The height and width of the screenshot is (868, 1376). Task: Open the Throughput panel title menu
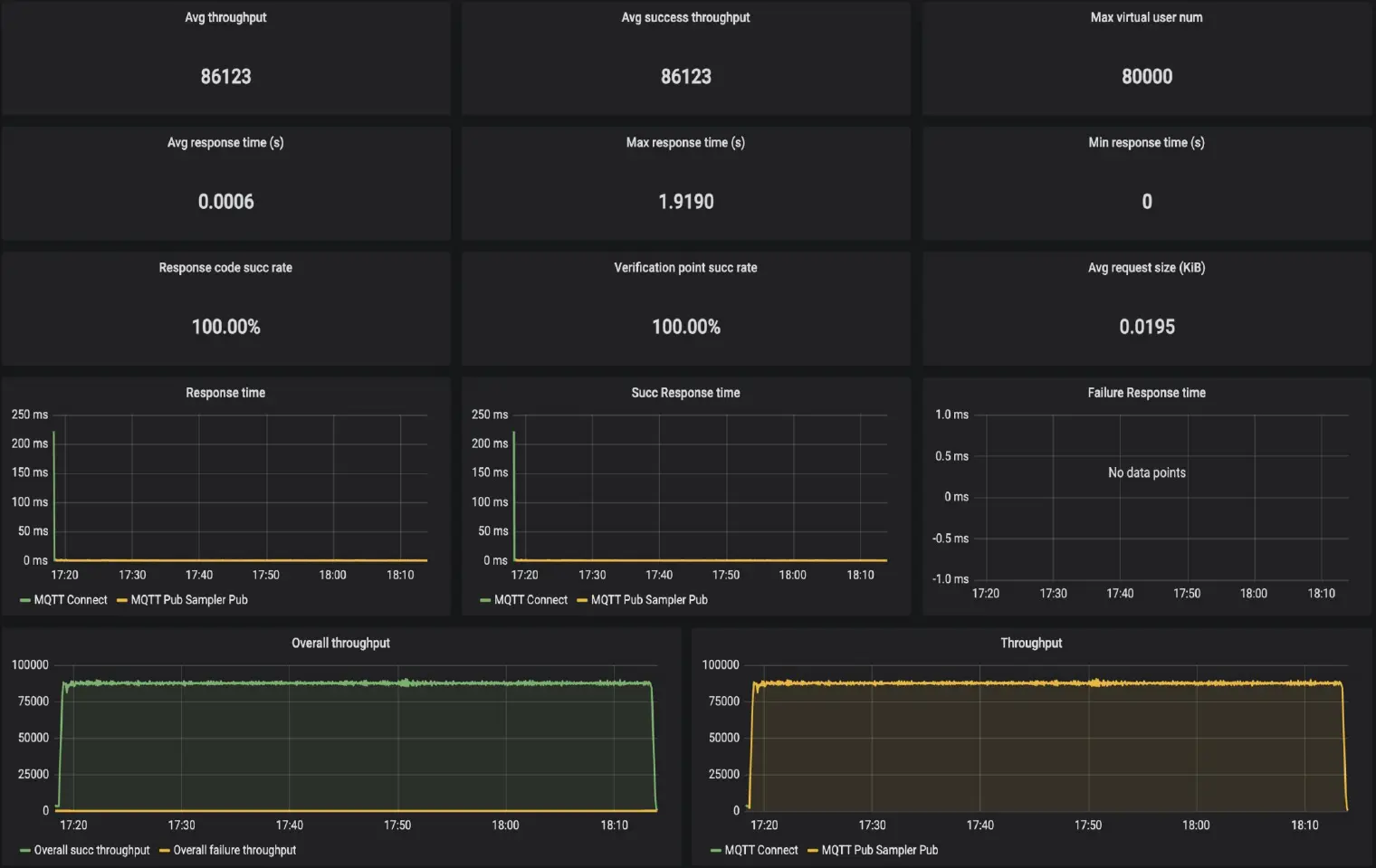pyautogui.click(x=1031, y=643)
